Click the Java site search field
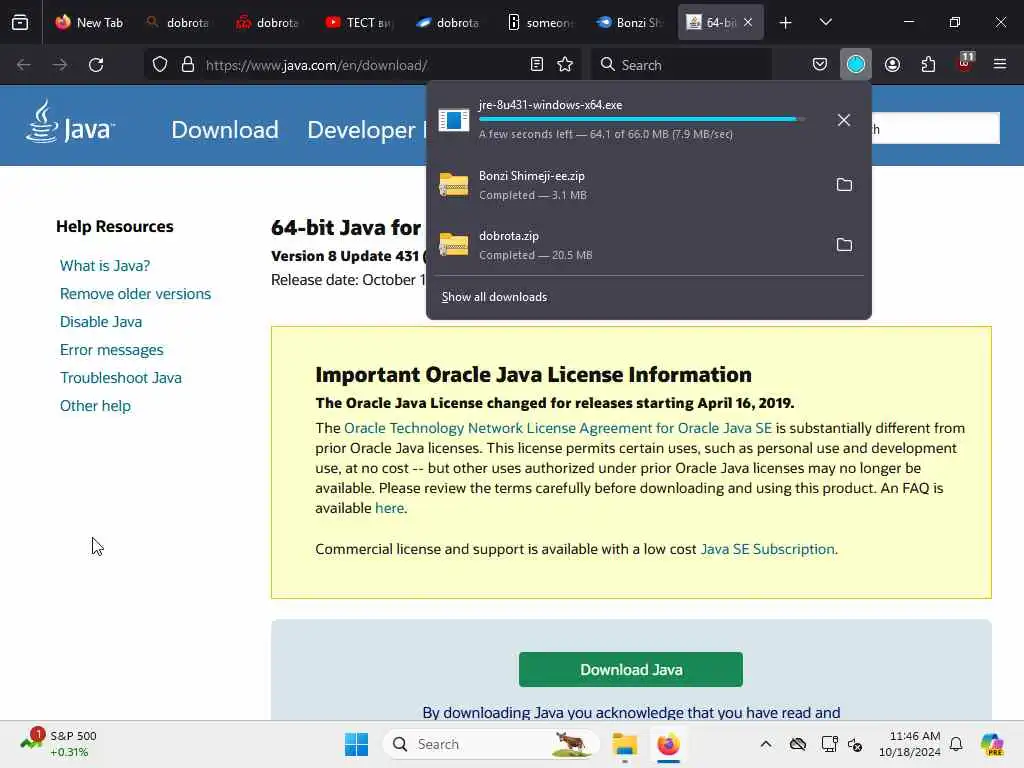Viewport: 1024px width, 768px height. [936, 129]
